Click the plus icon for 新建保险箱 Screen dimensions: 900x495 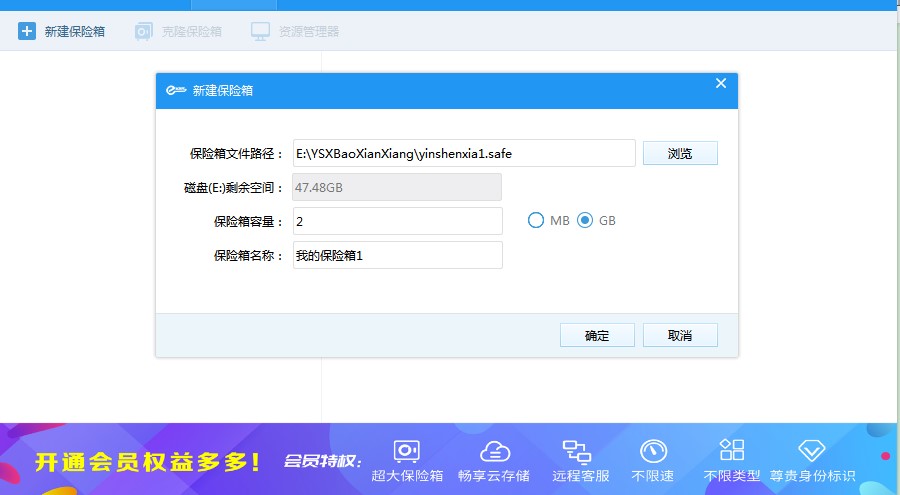[x=27, y=31]
